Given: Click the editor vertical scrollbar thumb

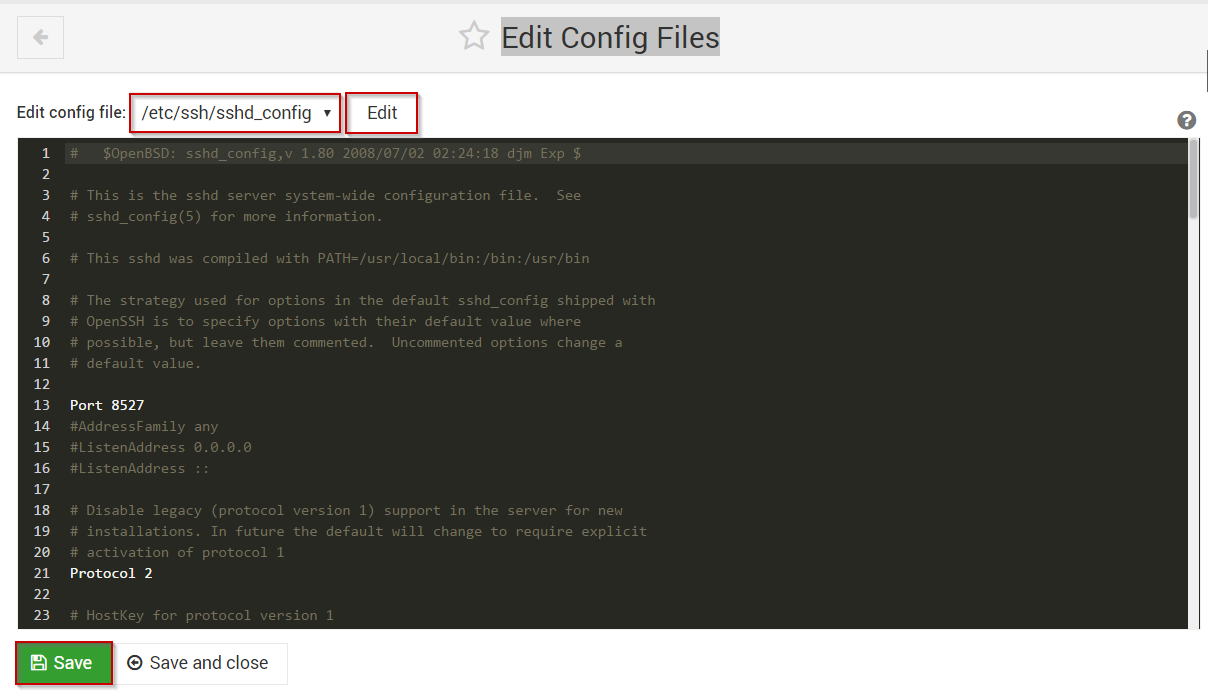Looking at the screenshot, I should tap(1193, 178).
